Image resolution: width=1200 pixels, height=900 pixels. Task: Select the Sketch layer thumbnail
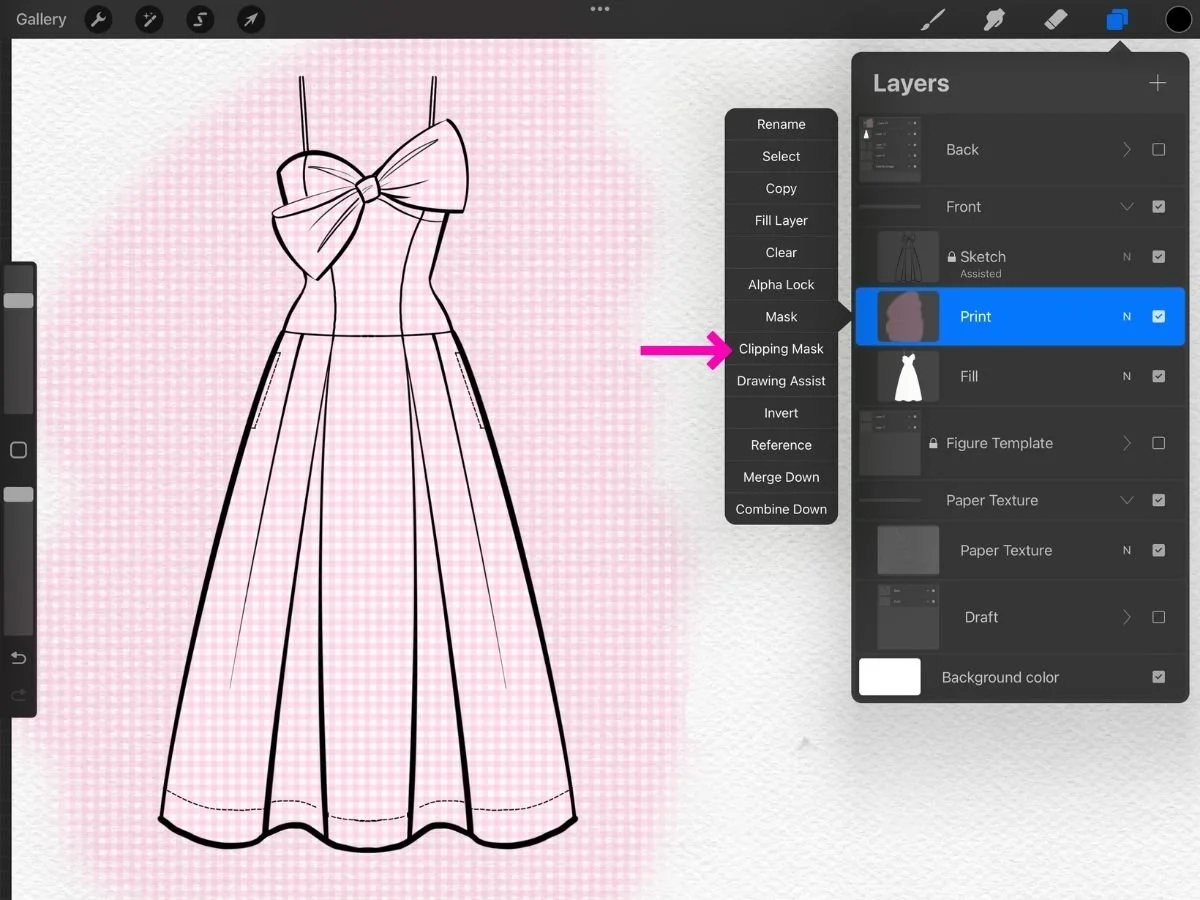908,257
